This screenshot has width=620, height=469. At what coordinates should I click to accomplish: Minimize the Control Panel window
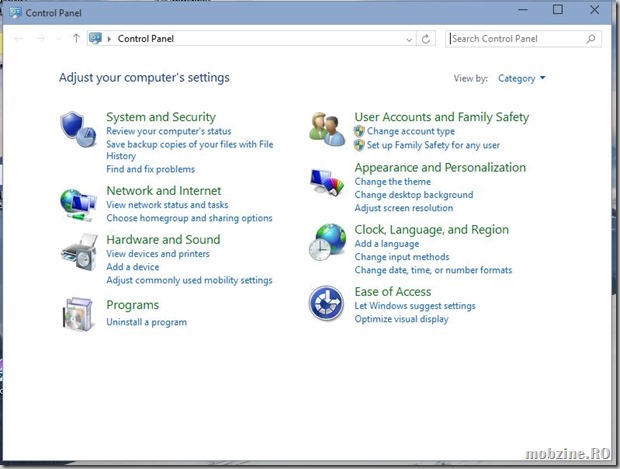point(523,9)
